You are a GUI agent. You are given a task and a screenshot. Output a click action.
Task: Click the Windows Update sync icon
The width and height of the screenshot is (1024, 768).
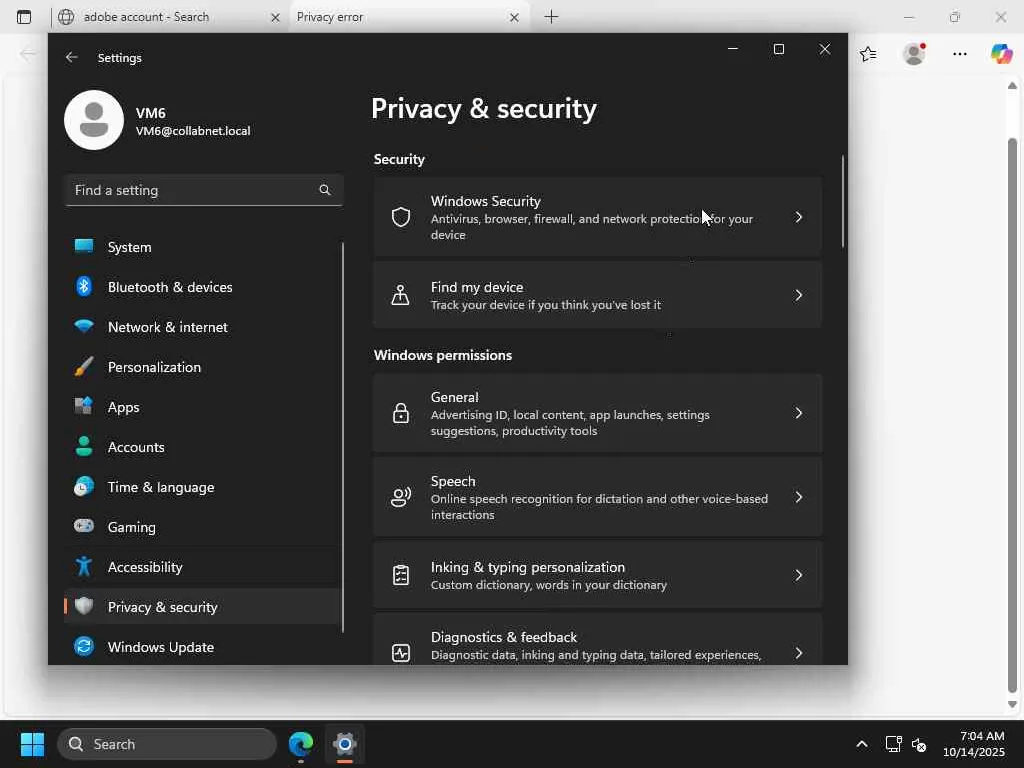(x=84, y=646)
